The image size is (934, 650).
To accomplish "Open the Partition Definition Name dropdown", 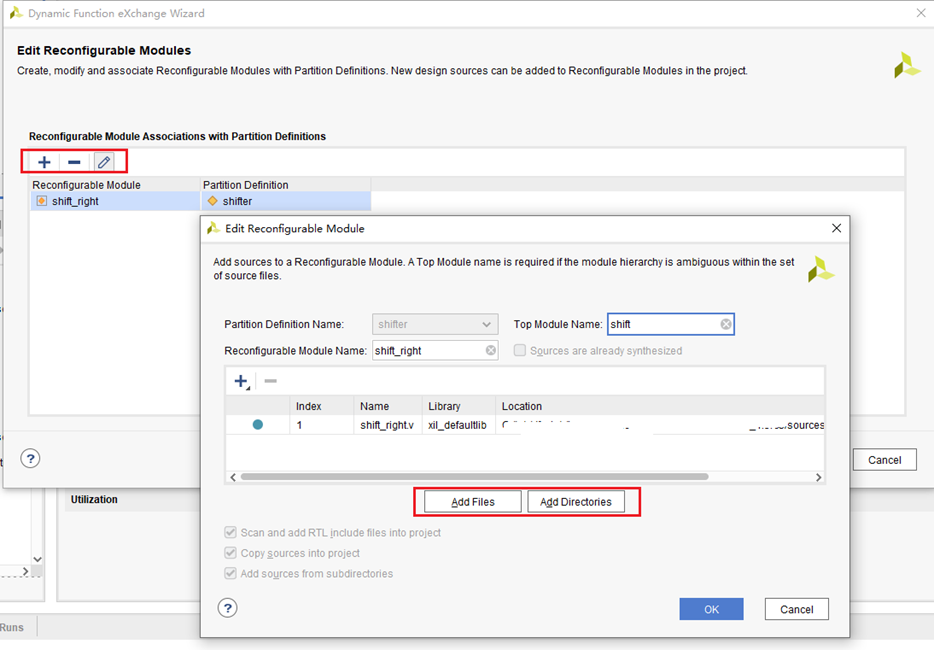I will coord(435,324).
